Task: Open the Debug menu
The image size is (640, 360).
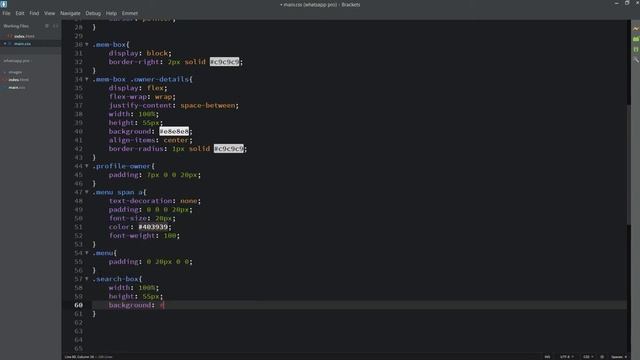Action: tap(93, 13)
